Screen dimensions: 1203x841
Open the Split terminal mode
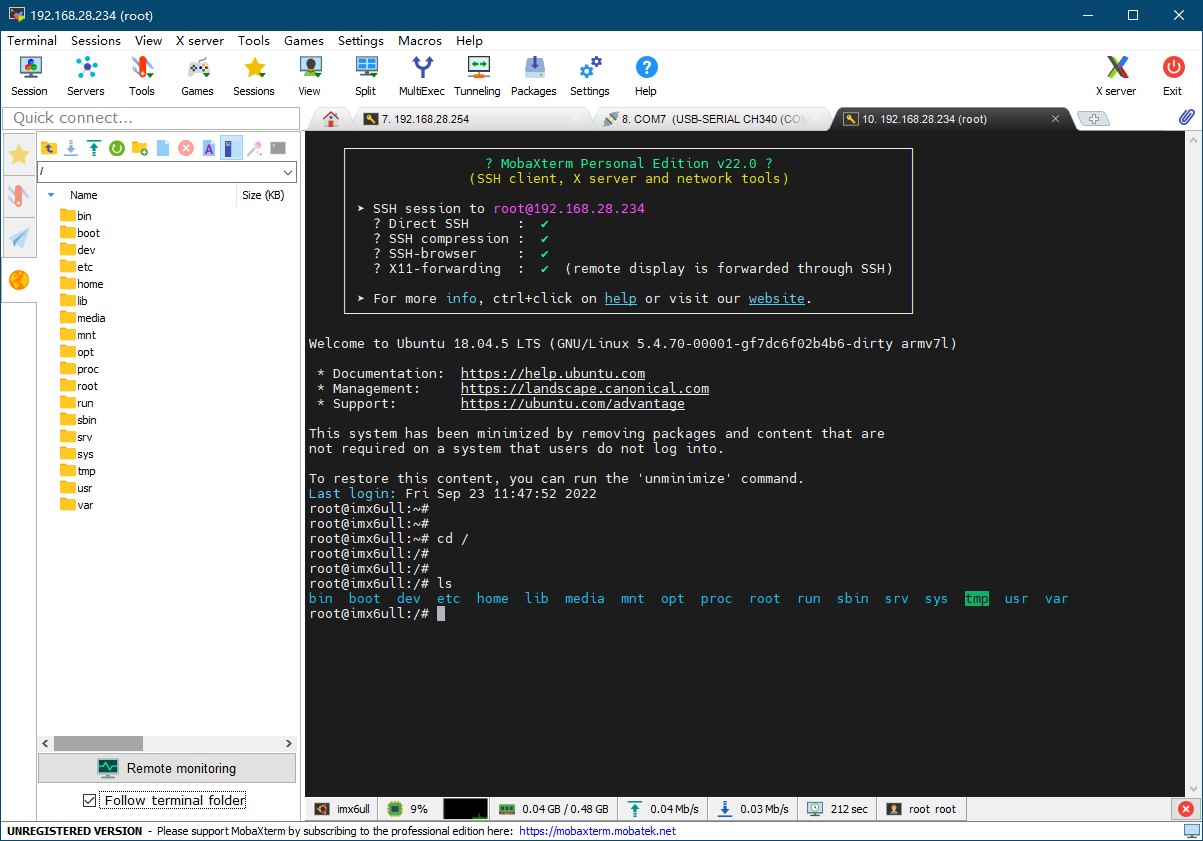[366, 76]
